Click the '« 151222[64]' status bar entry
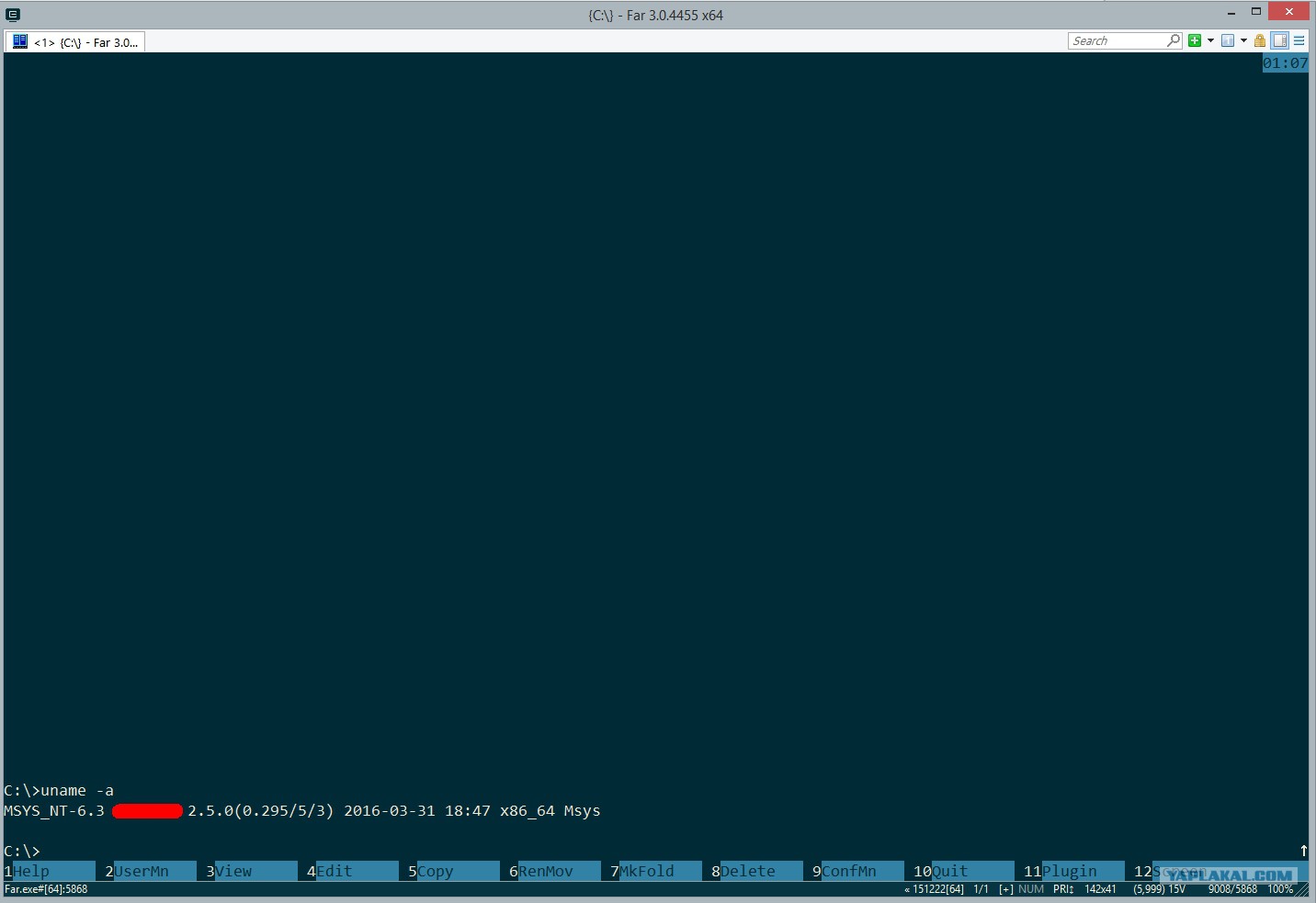The image size is (1316, 903). 934,889
